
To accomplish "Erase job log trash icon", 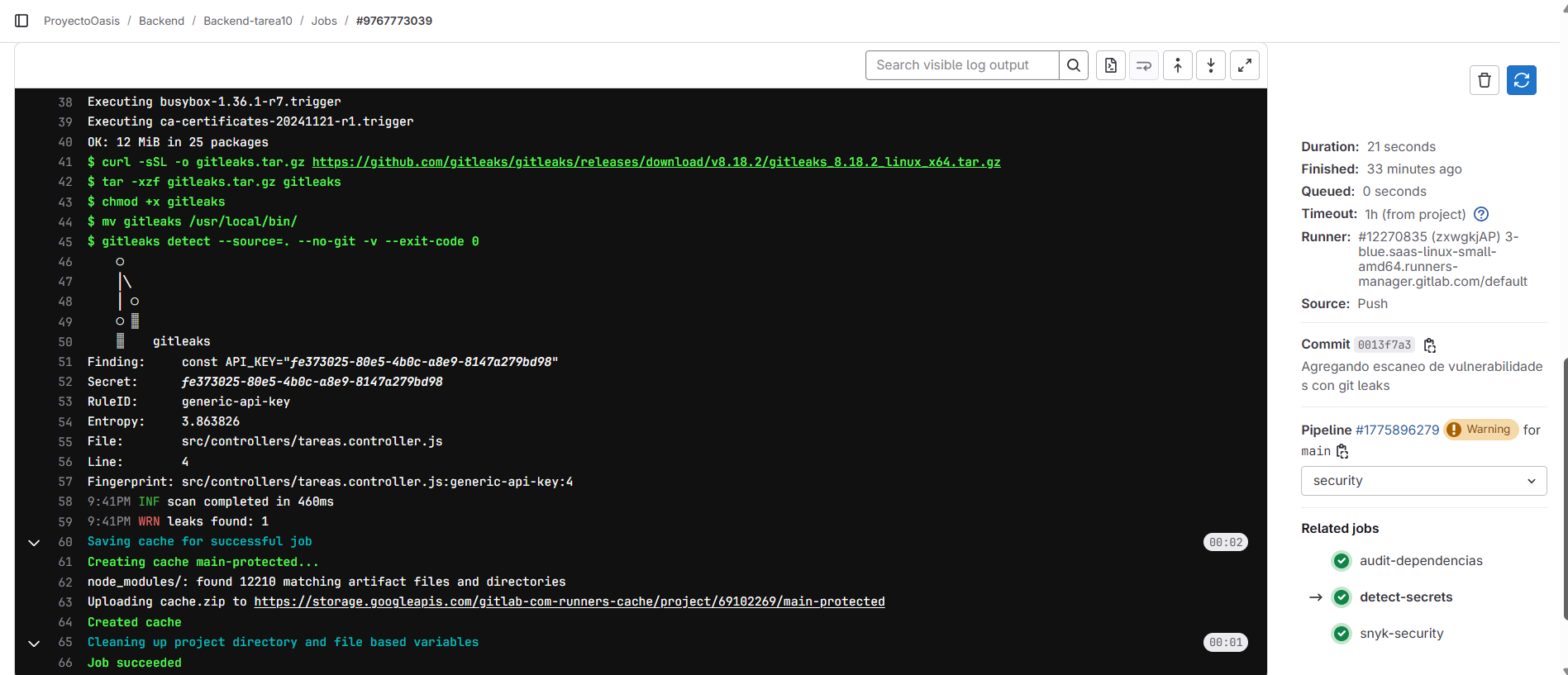I will click(1485, 80).
